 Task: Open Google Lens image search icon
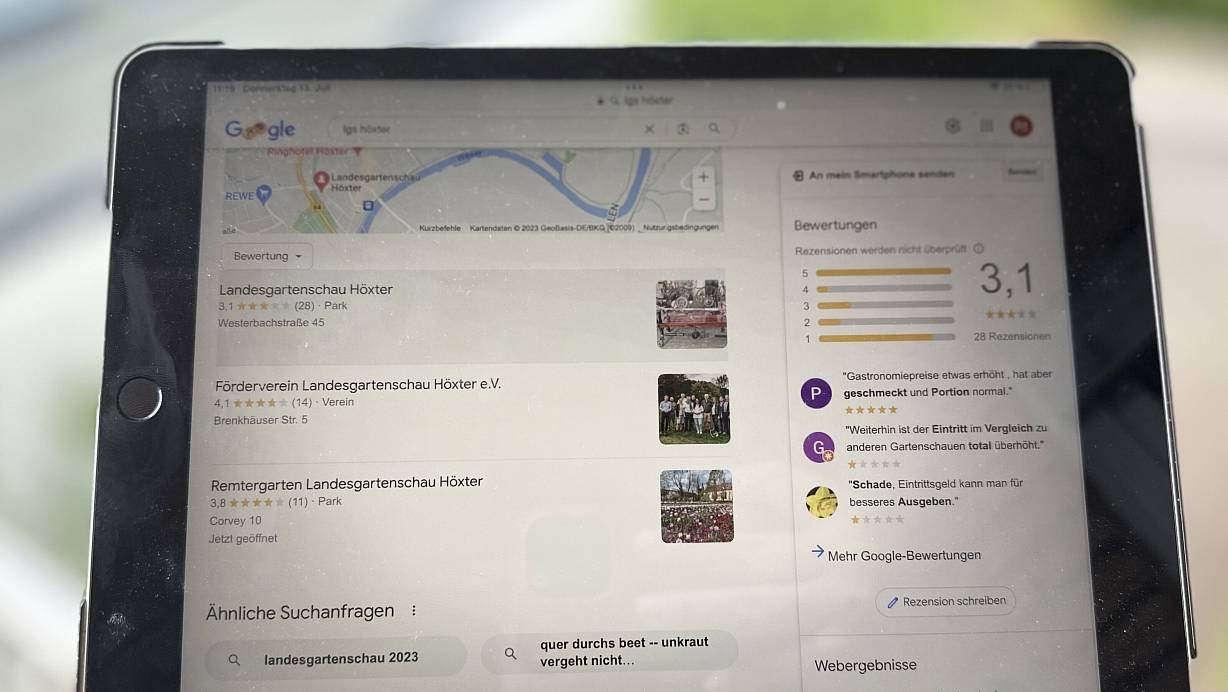[683, 129]
